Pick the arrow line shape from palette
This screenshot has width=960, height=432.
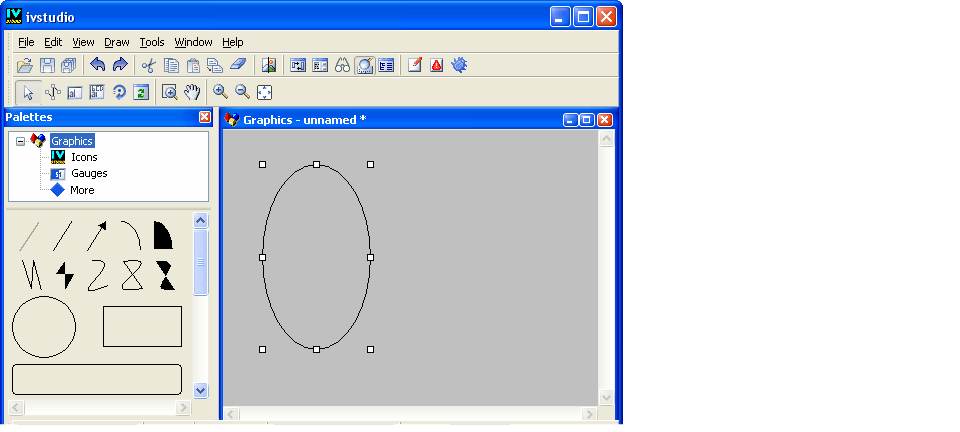(96, 236)
